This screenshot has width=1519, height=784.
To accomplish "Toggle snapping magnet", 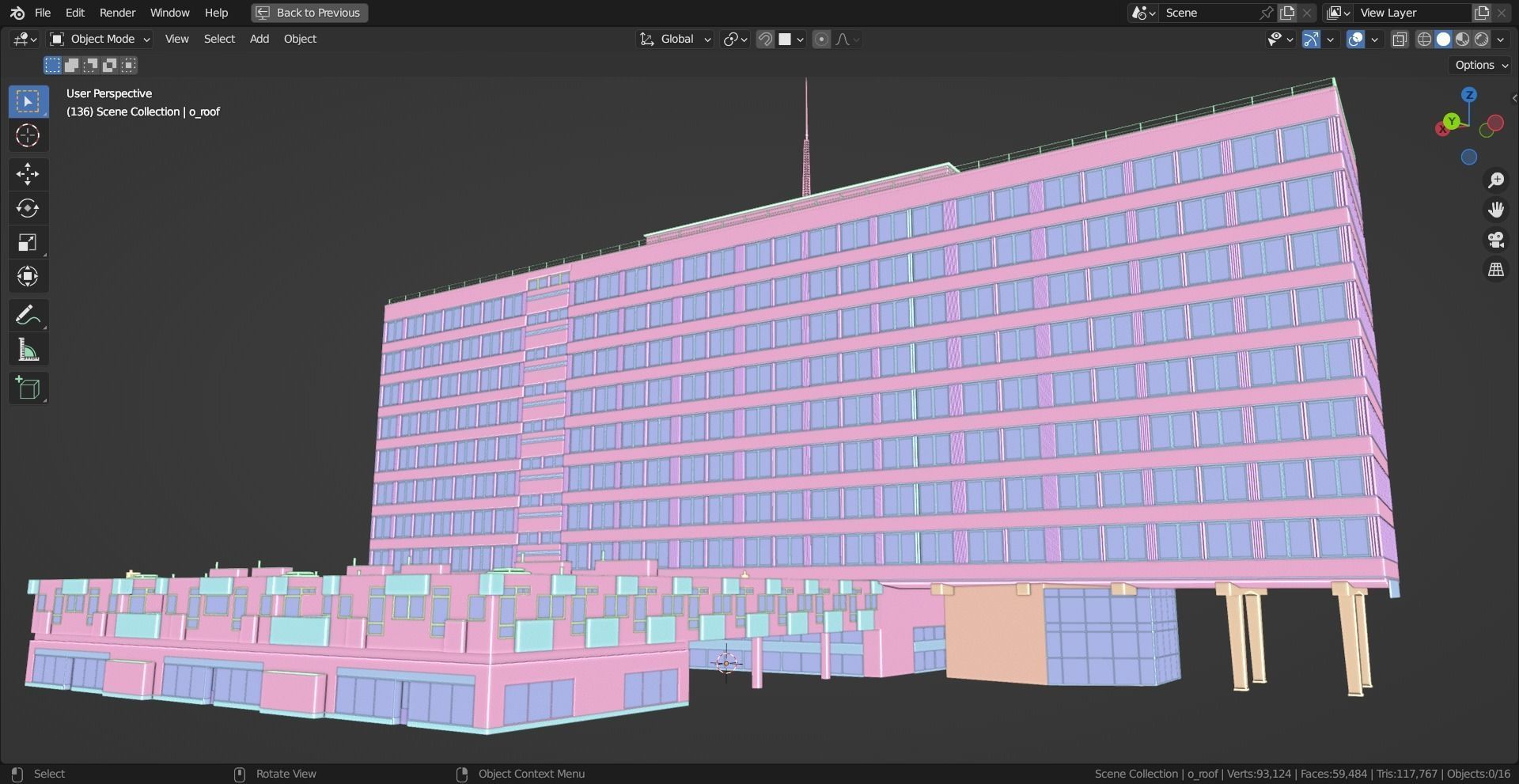I will click(765, 39).
